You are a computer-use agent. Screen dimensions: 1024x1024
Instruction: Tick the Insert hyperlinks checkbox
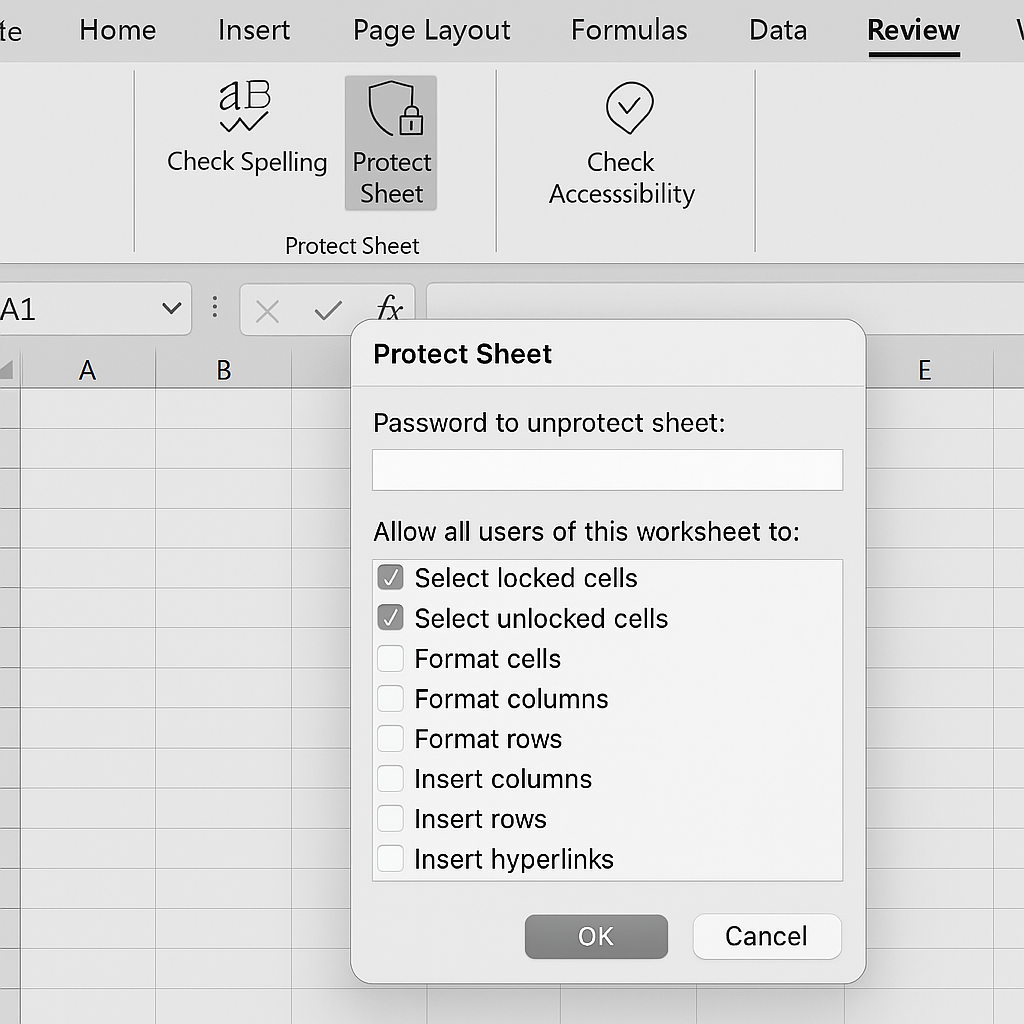[x=390, y=858]
